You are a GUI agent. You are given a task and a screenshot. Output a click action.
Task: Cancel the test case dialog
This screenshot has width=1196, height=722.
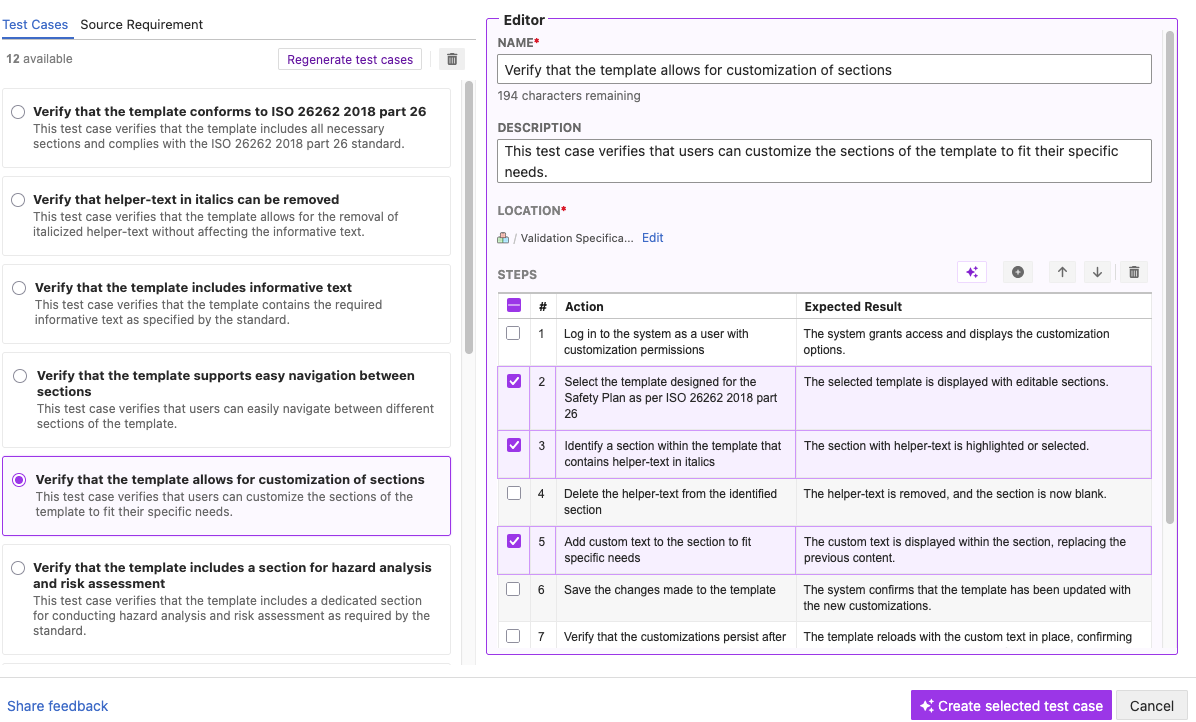pos(1152,706)
